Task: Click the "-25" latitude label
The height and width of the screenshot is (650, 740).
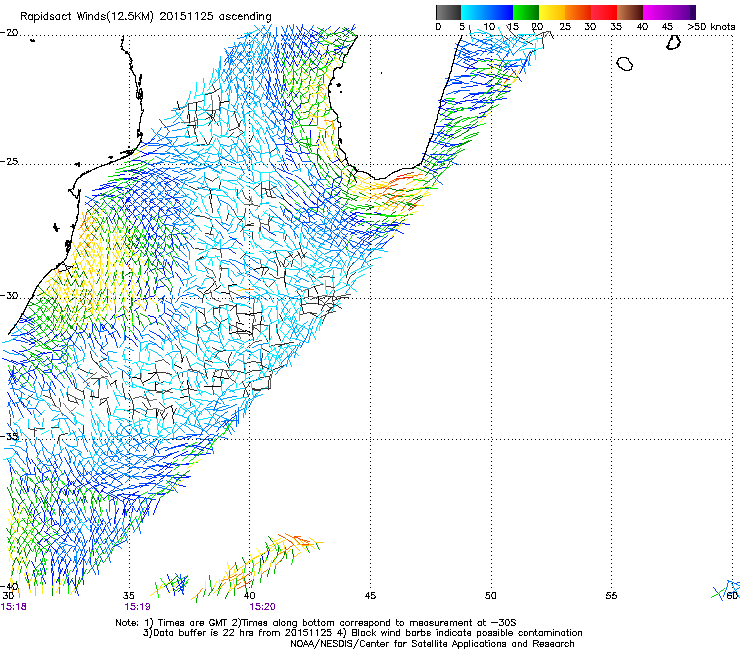Action: point(9,162)
